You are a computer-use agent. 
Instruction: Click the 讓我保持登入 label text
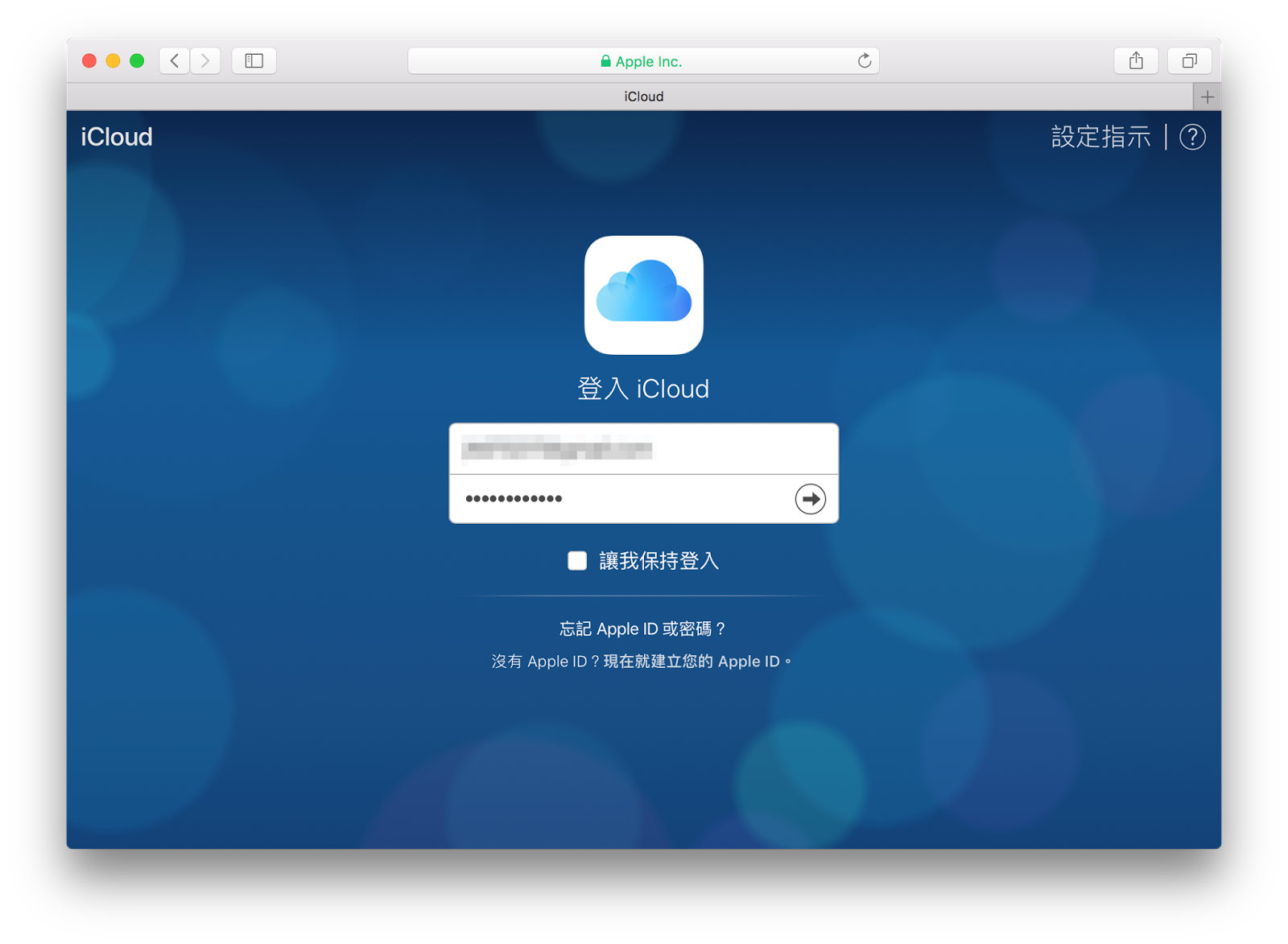(x=658, y=561)
